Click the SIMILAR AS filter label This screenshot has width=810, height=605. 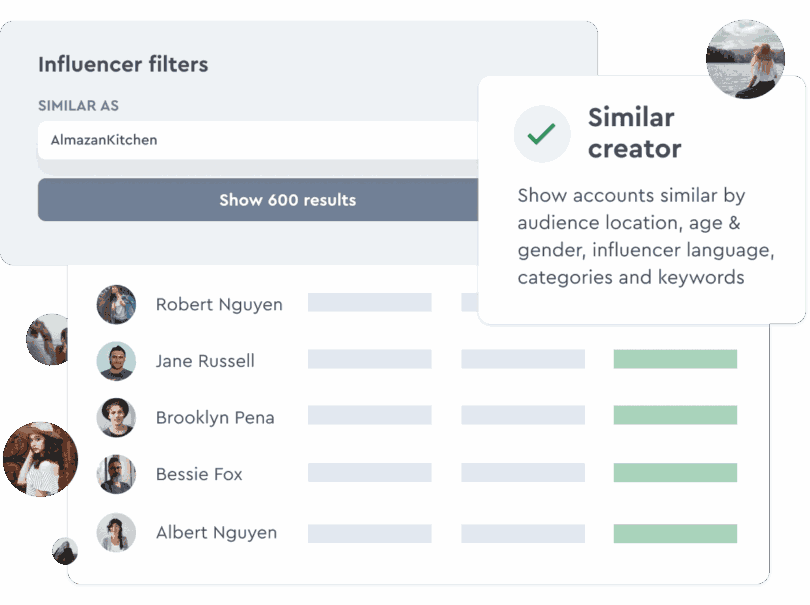77,105
